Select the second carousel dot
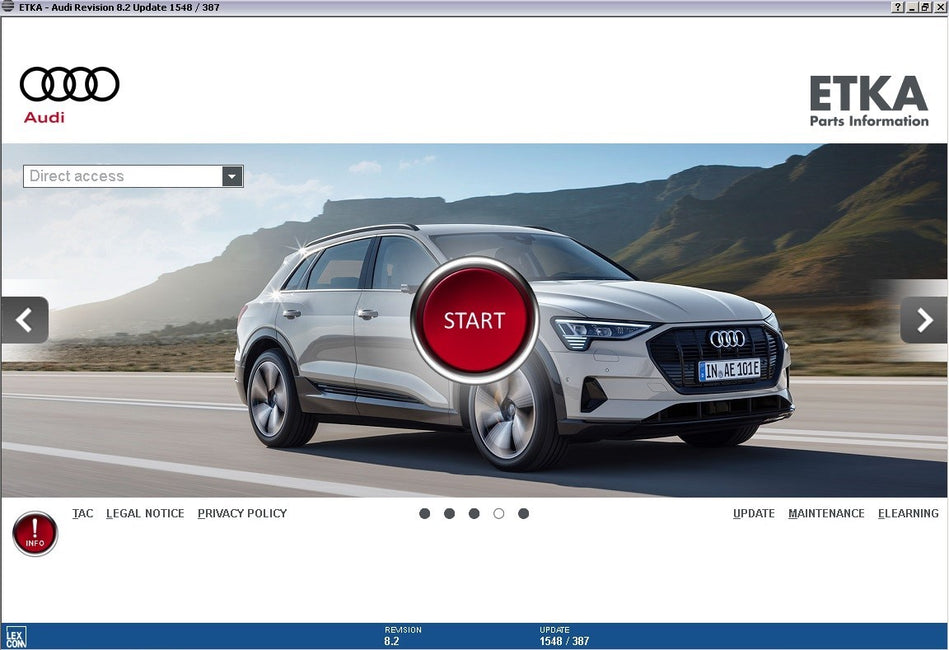The image size is (949, 650). tap(449, 513)
